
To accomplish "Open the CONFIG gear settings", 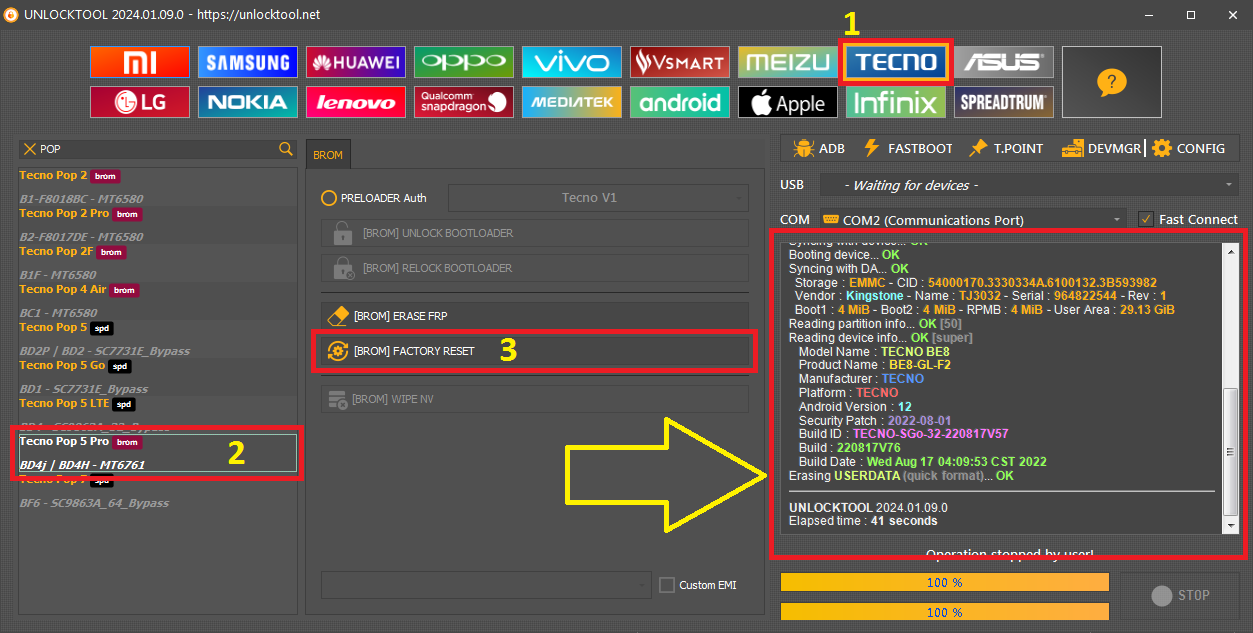I will point(1188,148).
